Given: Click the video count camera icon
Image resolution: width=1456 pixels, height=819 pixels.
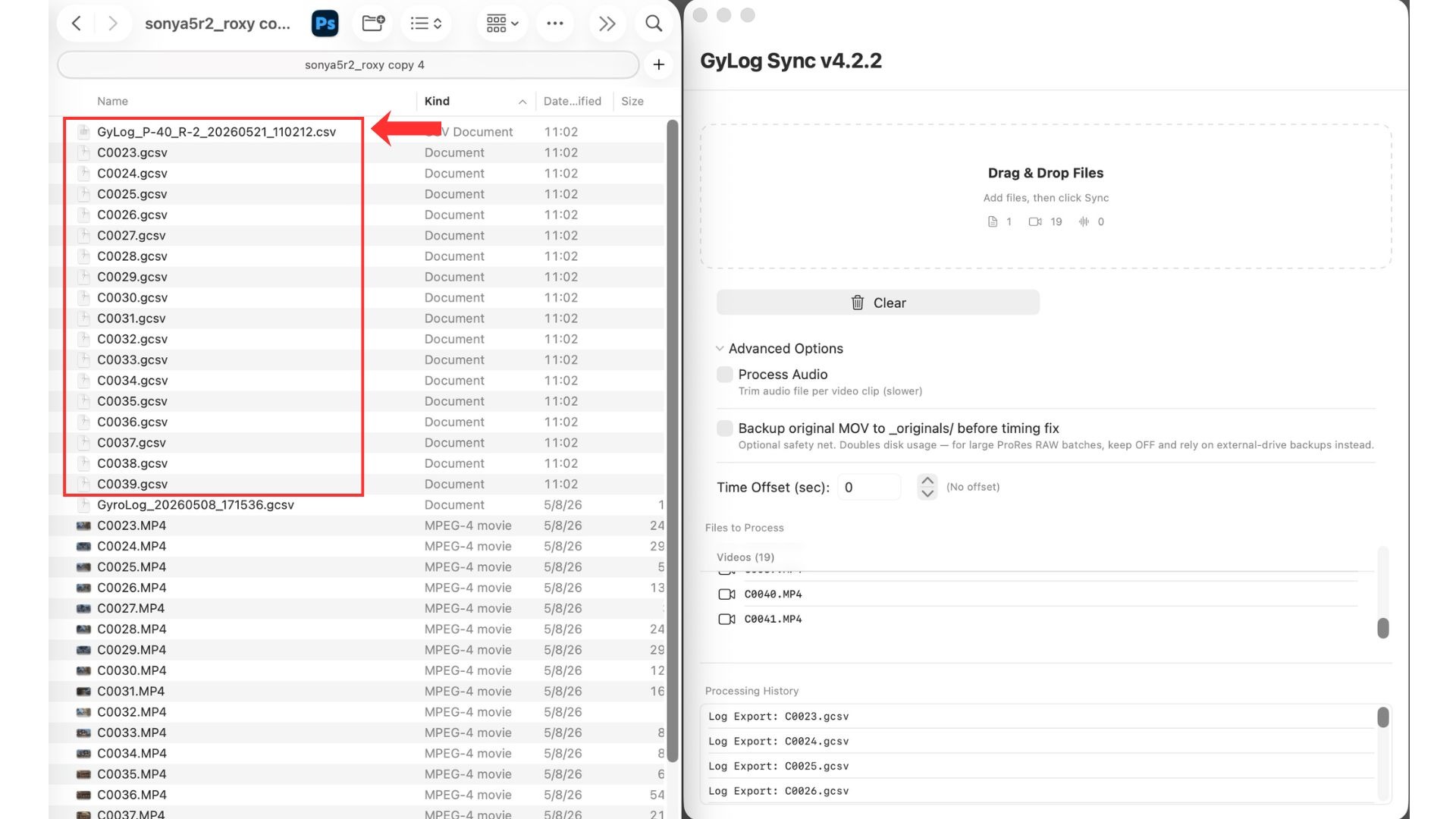Looking at the screenshot, I should tap(1035, 221).
